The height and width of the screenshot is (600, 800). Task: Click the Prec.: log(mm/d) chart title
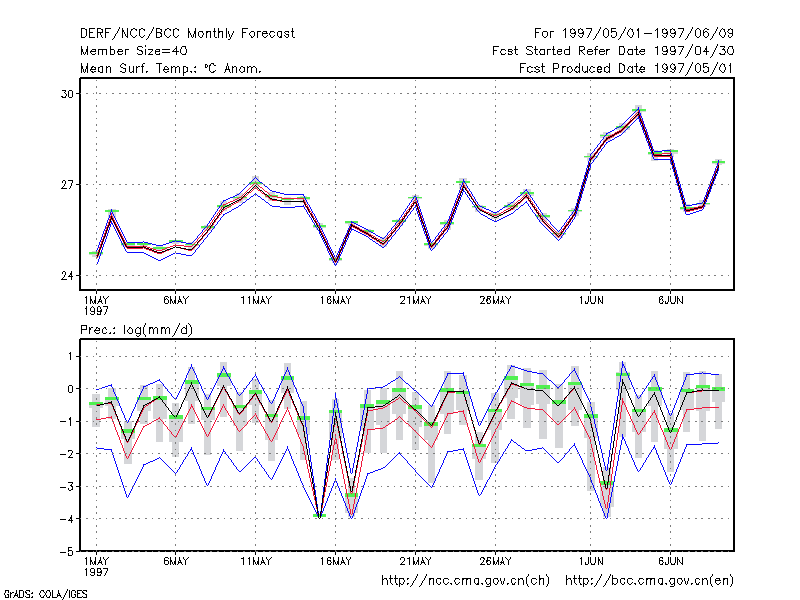[x=136, y=330]
